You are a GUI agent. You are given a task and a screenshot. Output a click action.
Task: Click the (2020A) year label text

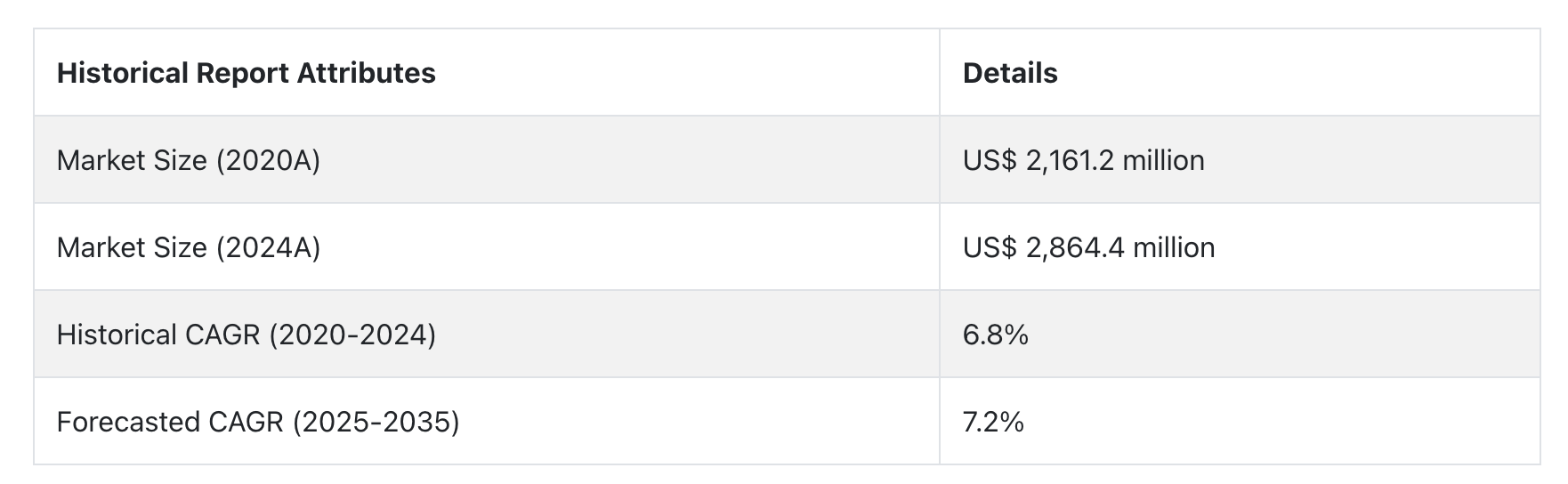[x=268, y=160]
